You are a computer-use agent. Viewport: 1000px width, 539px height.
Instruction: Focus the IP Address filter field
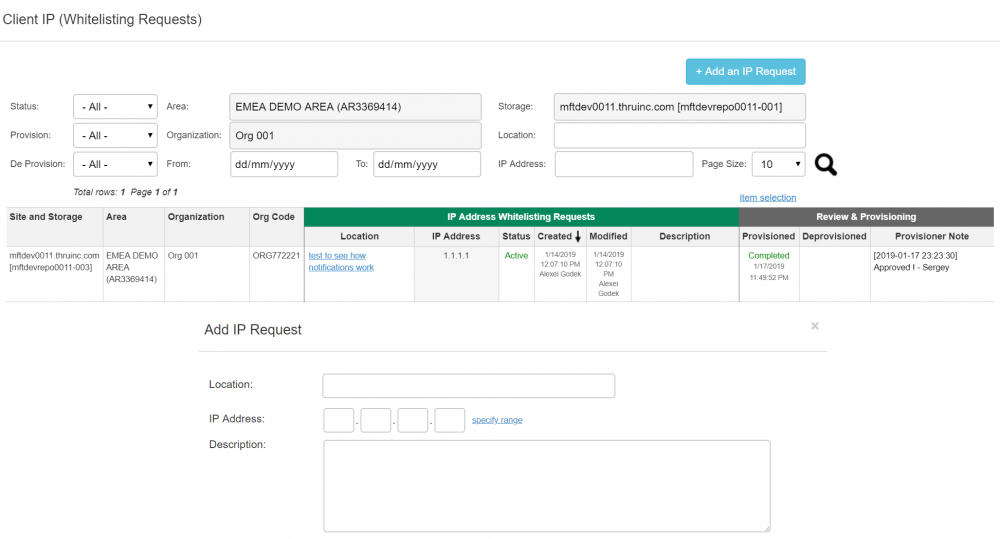click(623, 164)
